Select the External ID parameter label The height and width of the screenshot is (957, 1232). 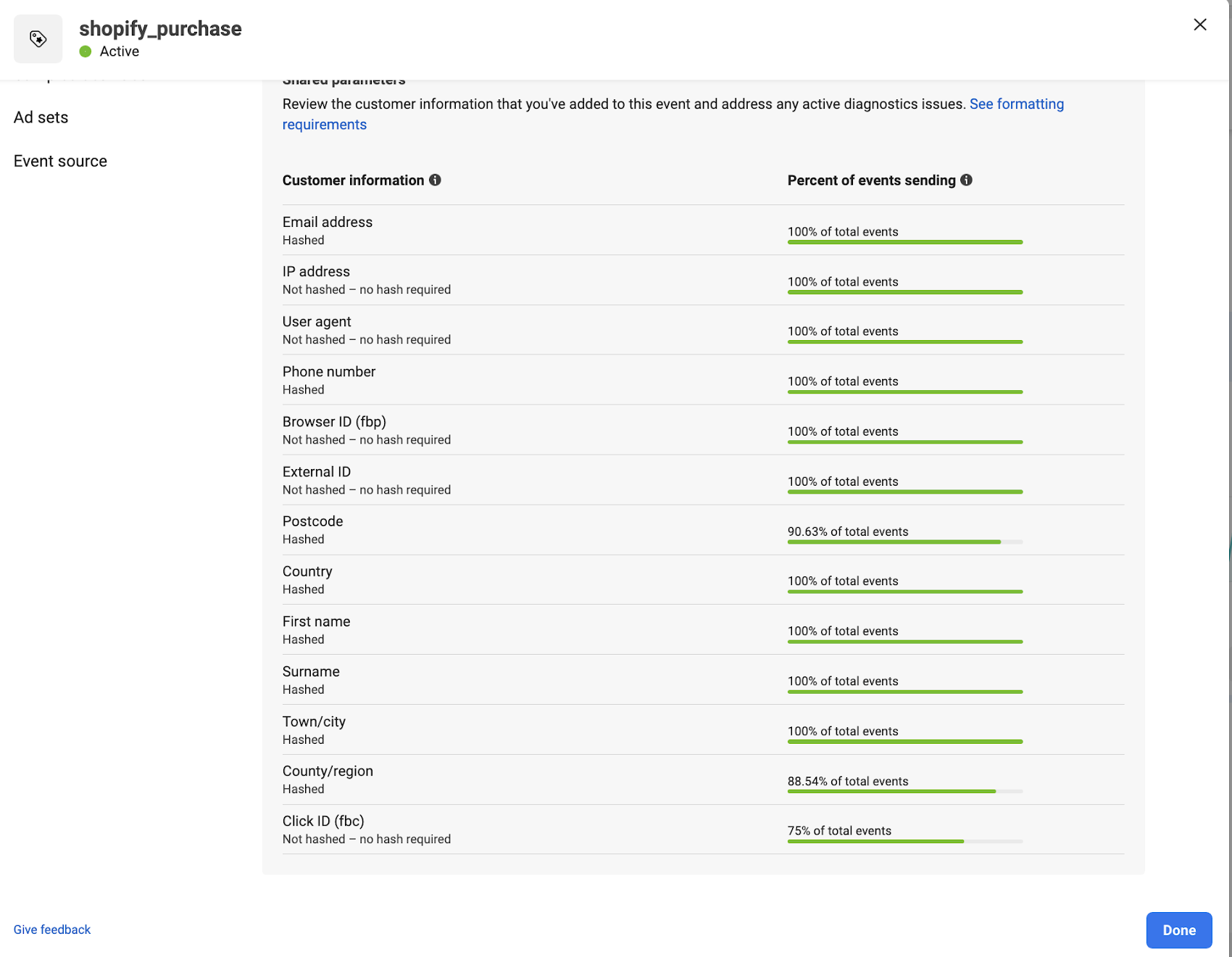click(x=317, y=472)
